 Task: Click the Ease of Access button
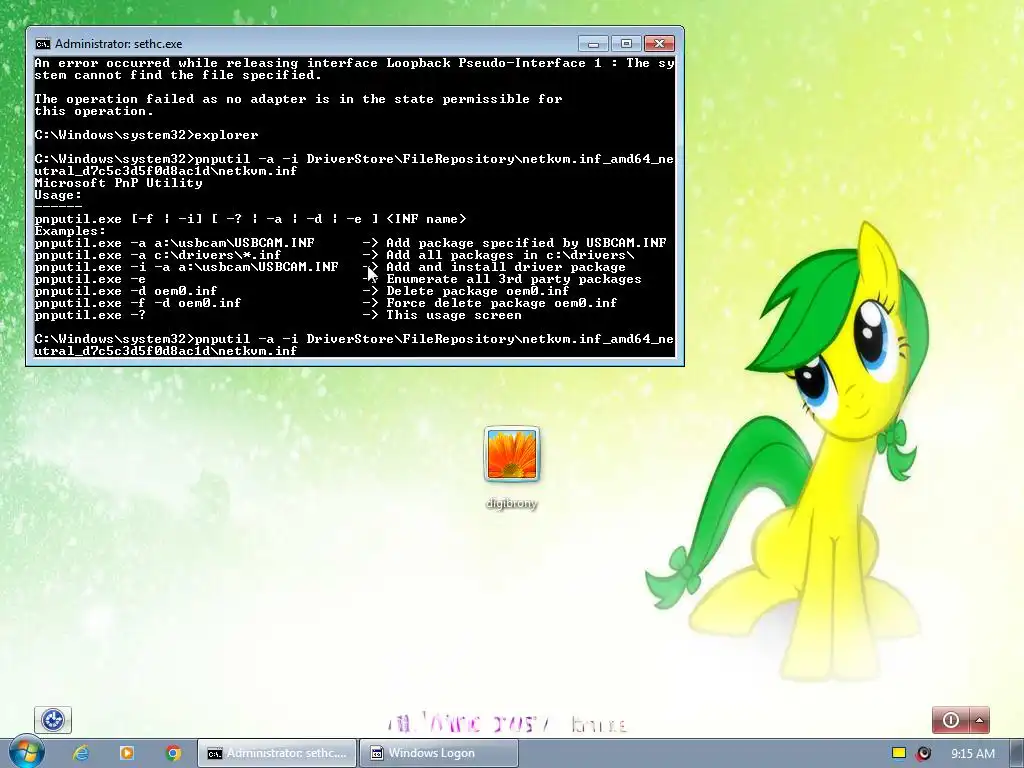click(53, 720)
